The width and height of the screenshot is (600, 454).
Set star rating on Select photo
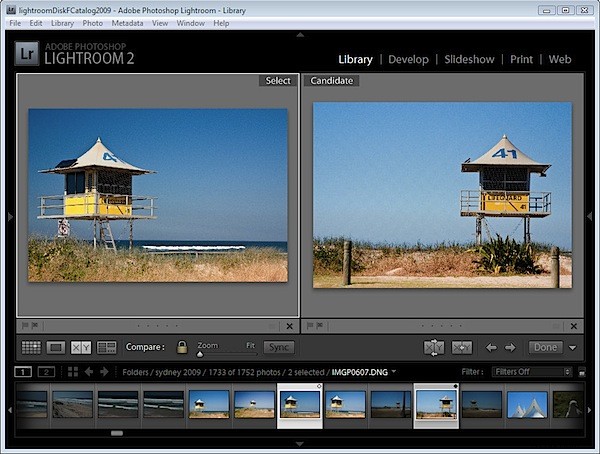tap(157, 326)
